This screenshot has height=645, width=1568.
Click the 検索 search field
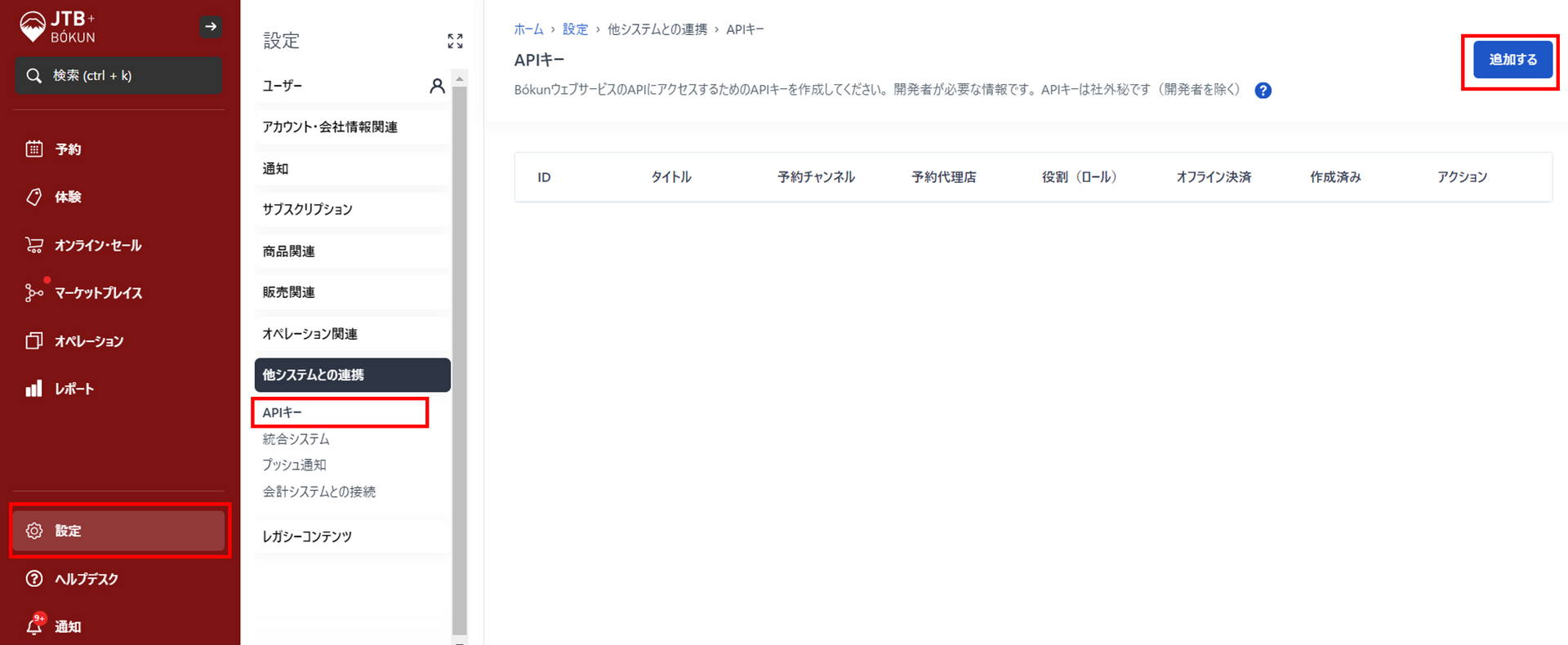coord(118,76)
